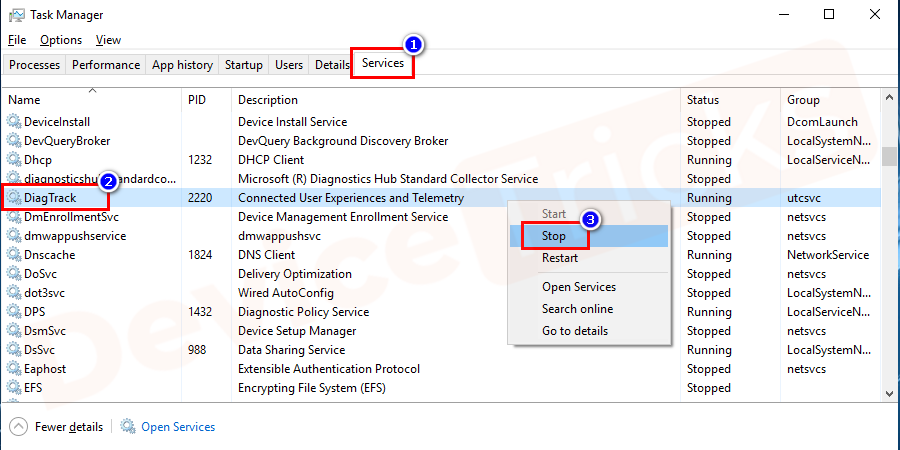This screenshot has height=450, width=900.
Task: Click "Connected User Experiences and Telemetry" description
Action: pyautogui.click(x=351, y=198)
